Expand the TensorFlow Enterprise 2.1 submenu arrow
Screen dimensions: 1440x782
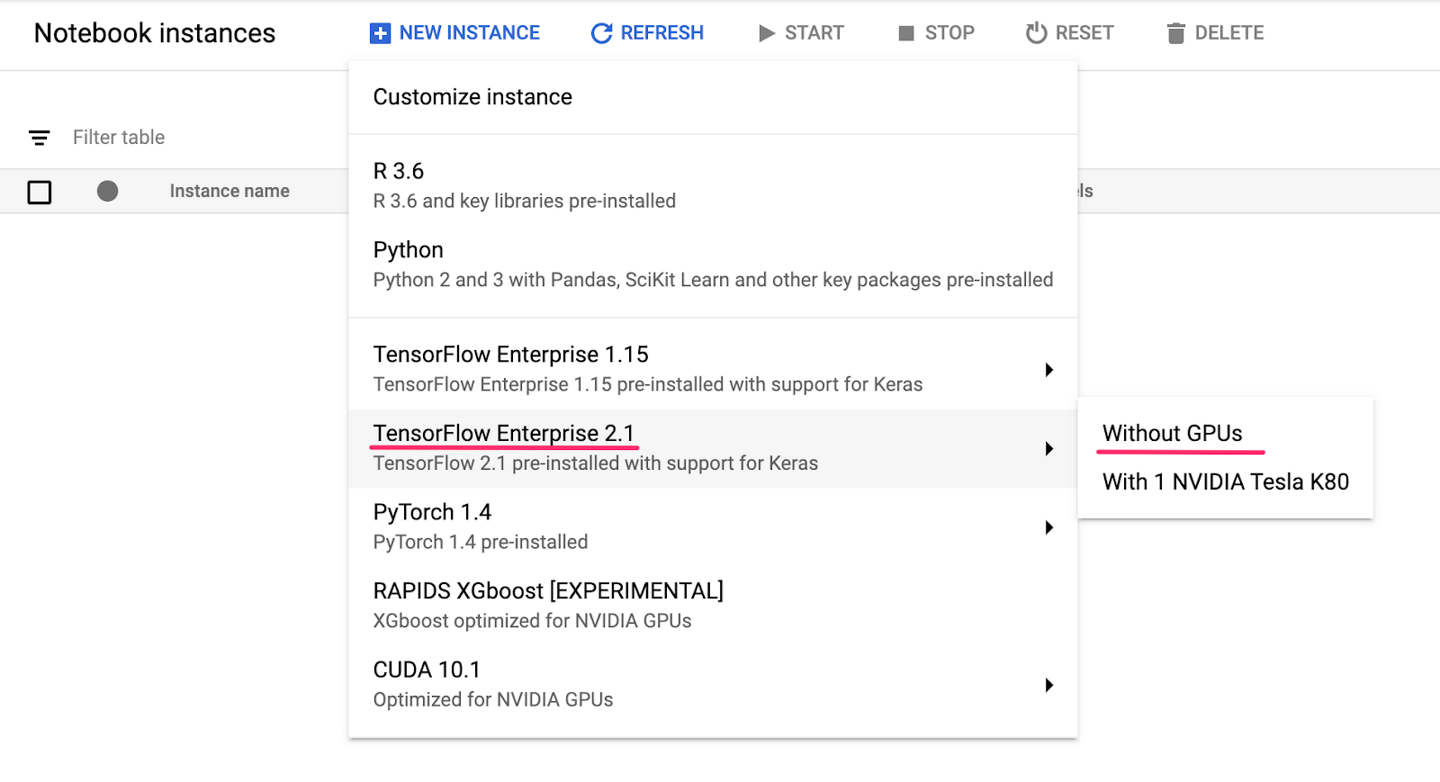point(1049,448)
